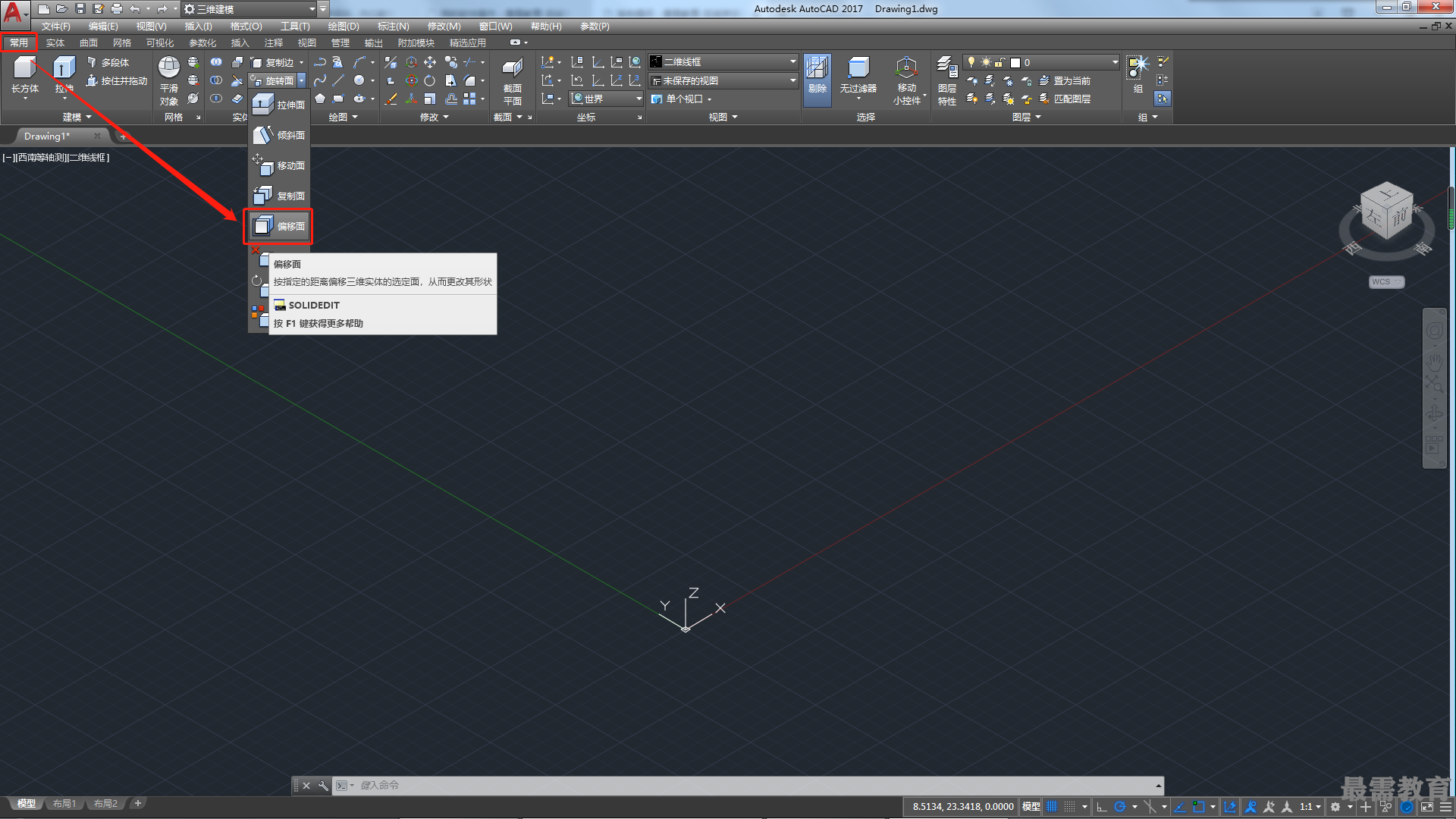Open the layer 0 selection dropdown
This screenshot has width=1456, height=819.
coord(1041,62)
